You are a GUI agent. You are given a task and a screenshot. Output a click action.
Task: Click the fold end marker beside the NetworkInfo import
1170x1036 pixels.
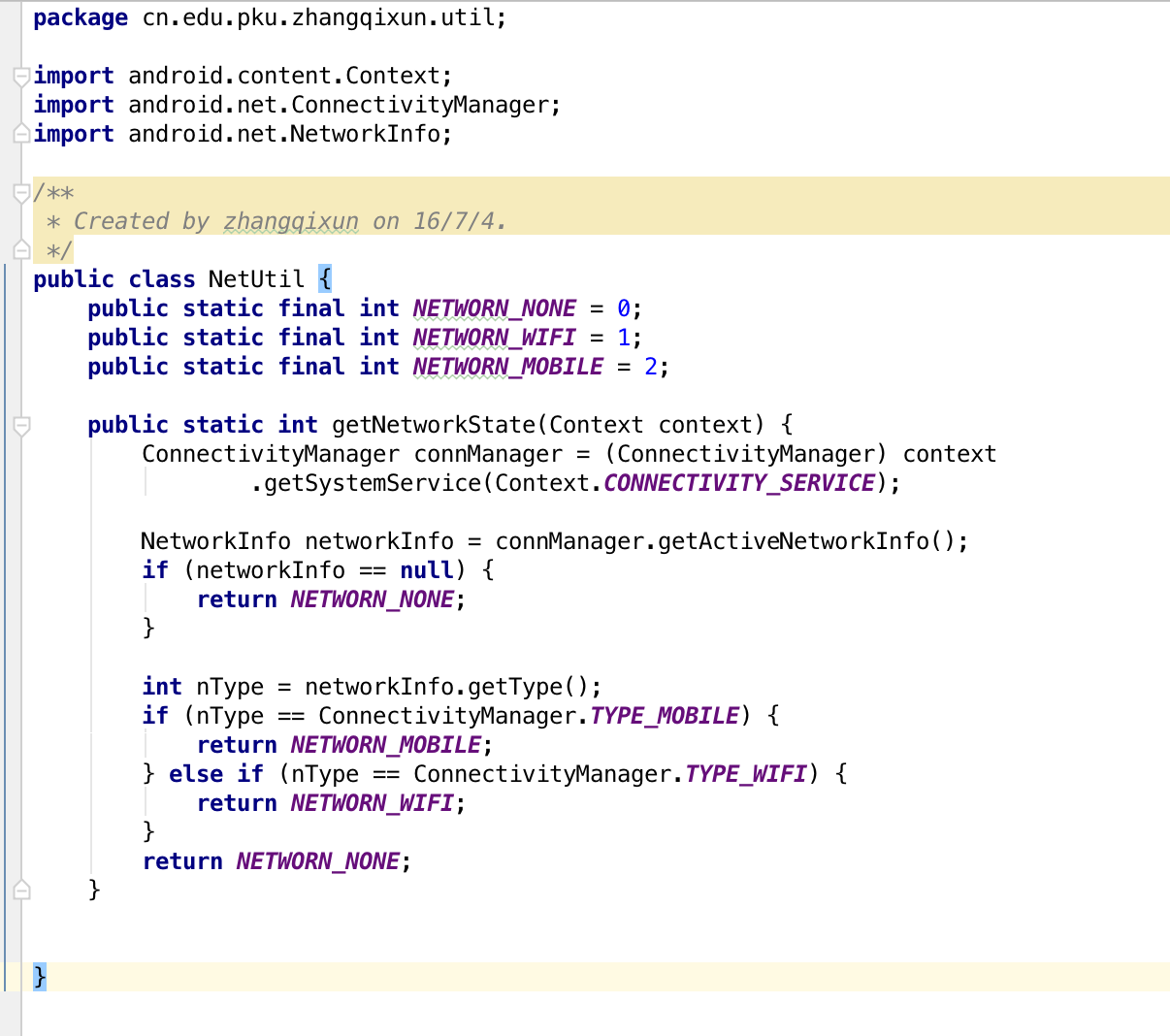21,134
